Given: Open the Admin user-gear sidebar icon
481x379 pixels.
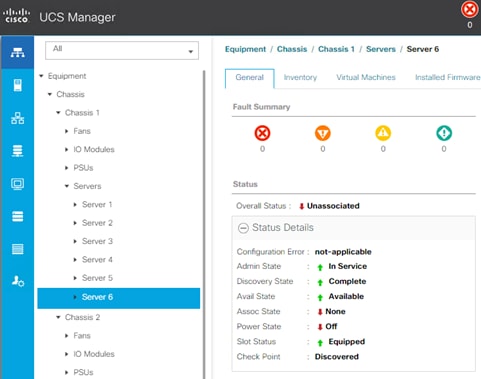Looking at the screenshot, I should click(x=17, y=281).
